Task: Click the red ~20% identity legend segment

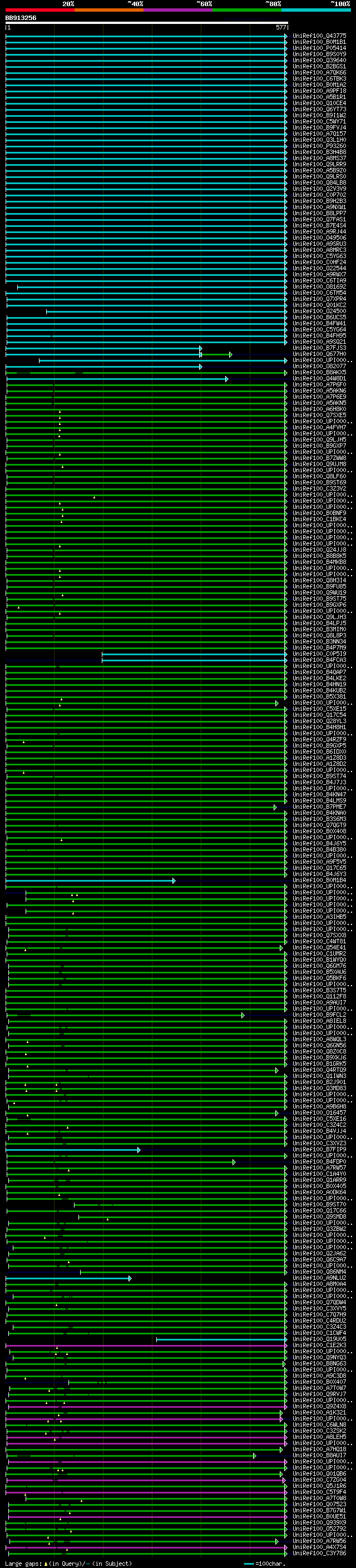Action: [40, 10]
